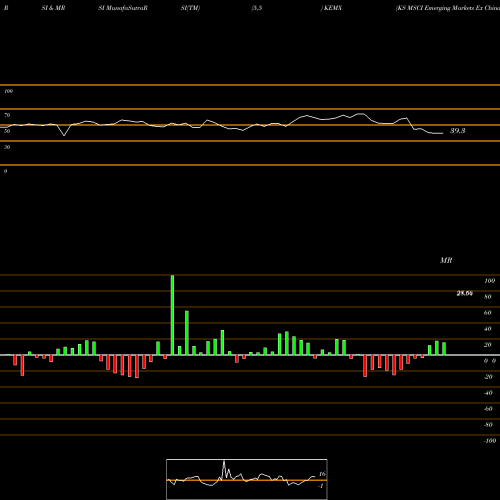Image resolution: width=500 pixels, height=500 pixels.
Task: Click the 'SI MunafaSutraR' header text
Action: pyautogui.click(x=123, y=8)
